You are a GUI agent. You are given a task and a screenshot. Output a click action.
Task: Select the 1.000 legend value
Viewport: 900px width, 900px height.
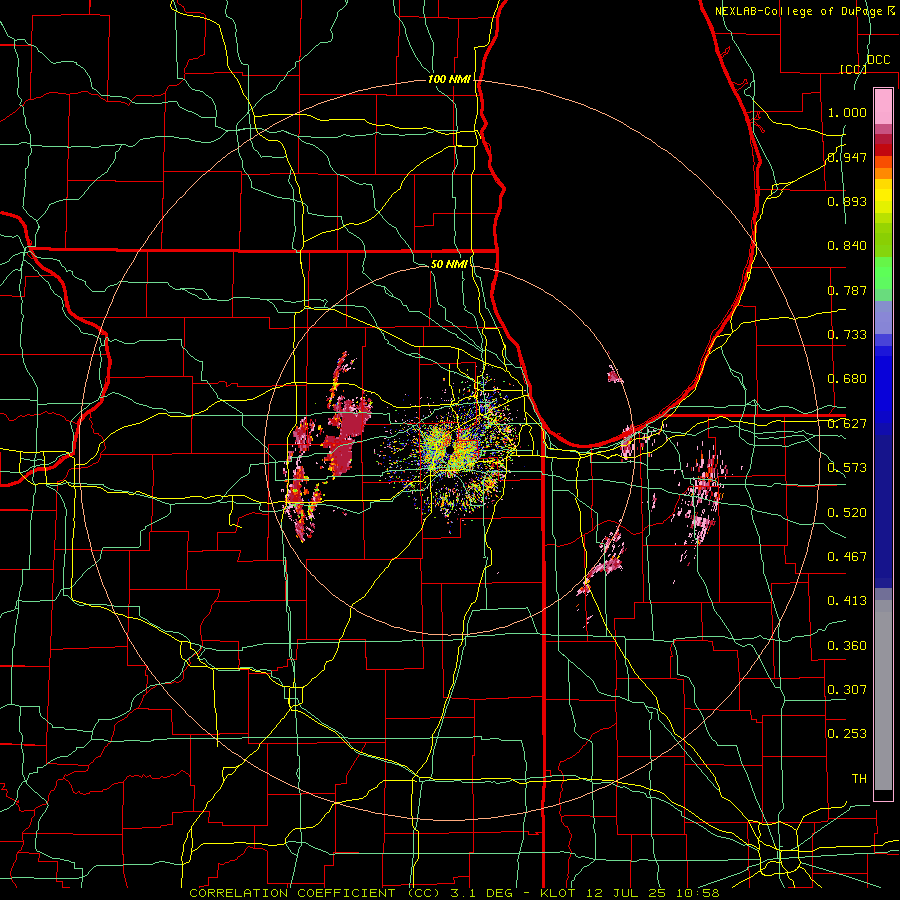847,112
